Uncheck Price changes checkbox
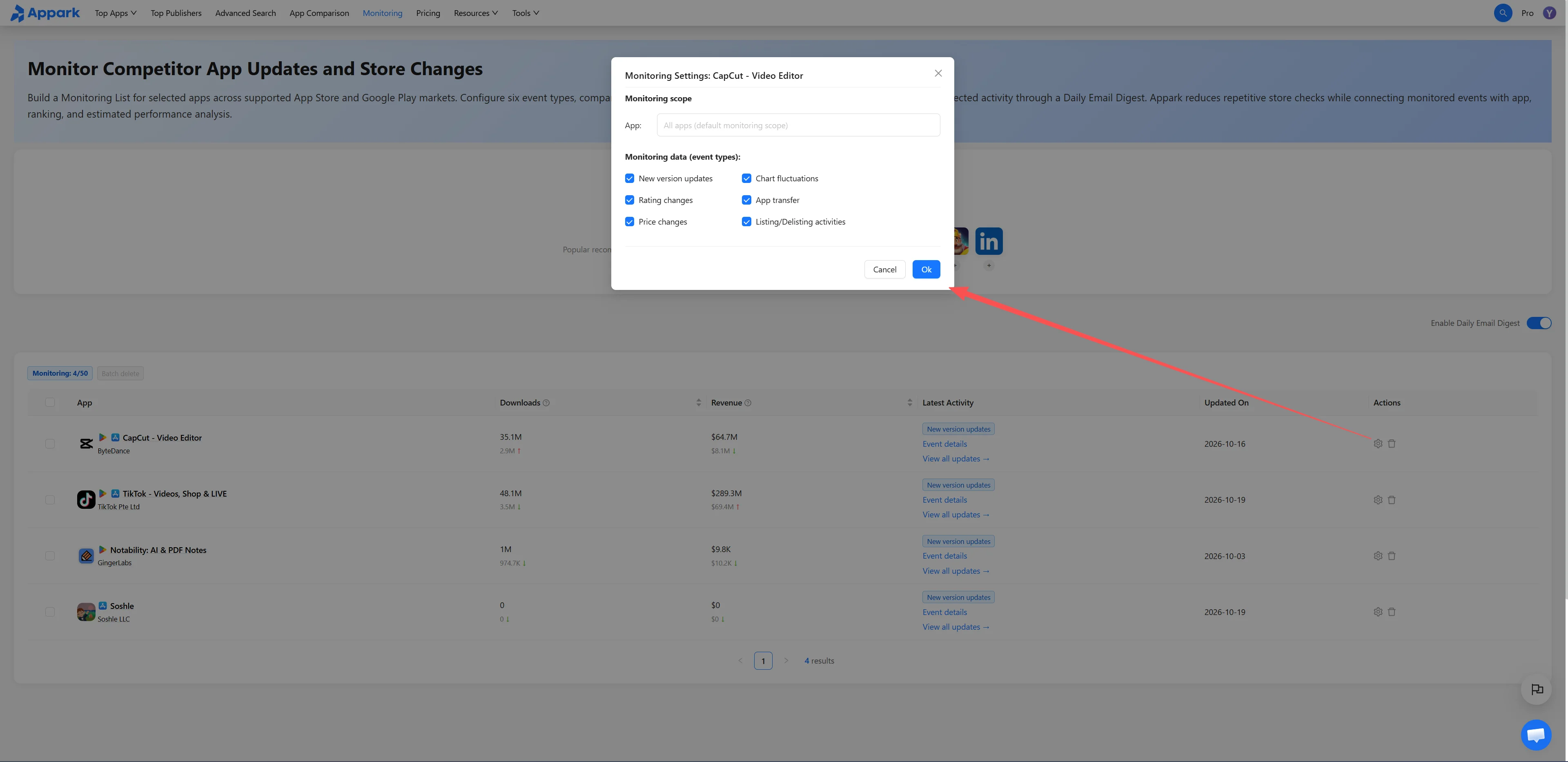 (629, 222)
